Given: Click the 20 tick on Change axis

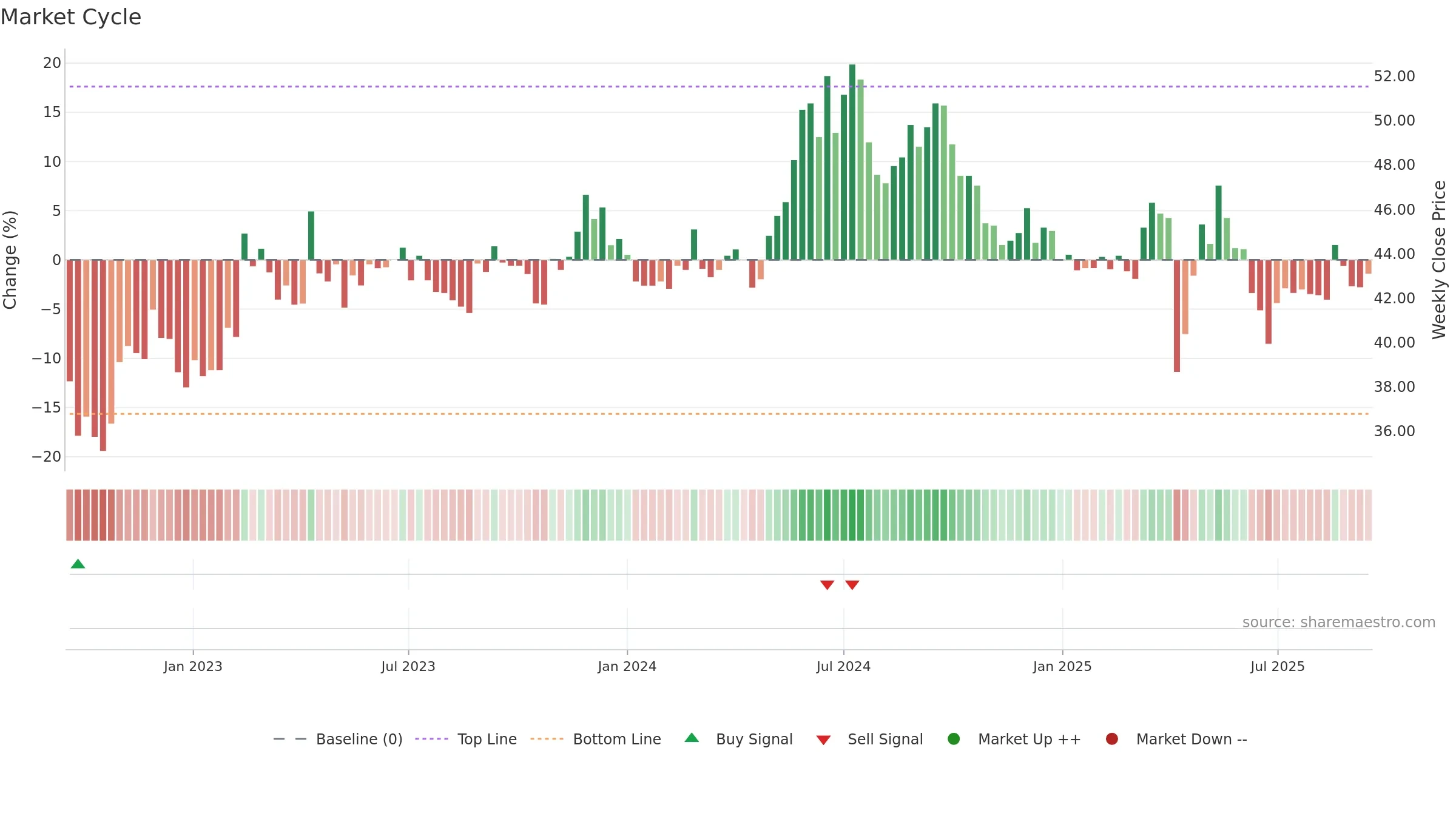Looking at the screenshot, I should click(x=52, y=63).
